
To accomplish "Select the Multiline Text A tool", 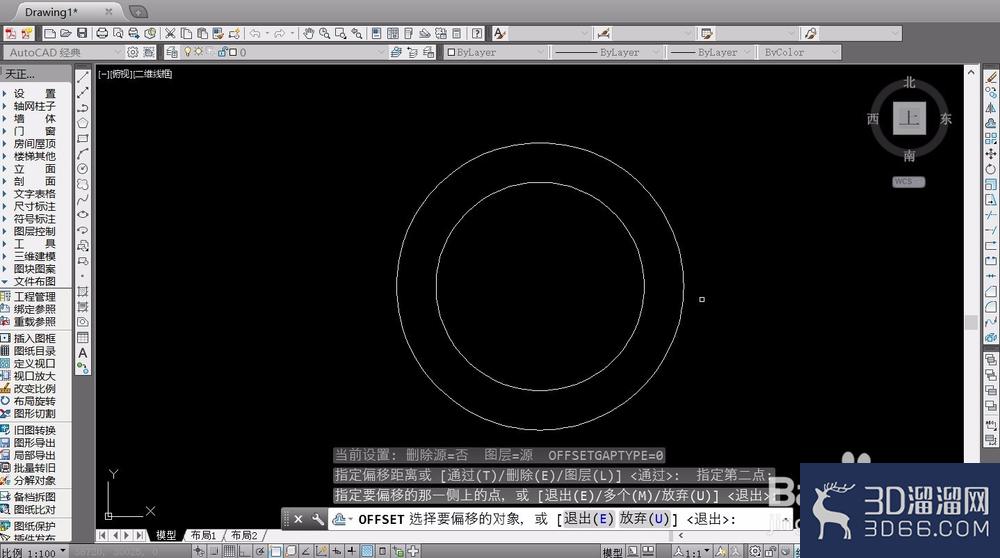I will [83, 353].
